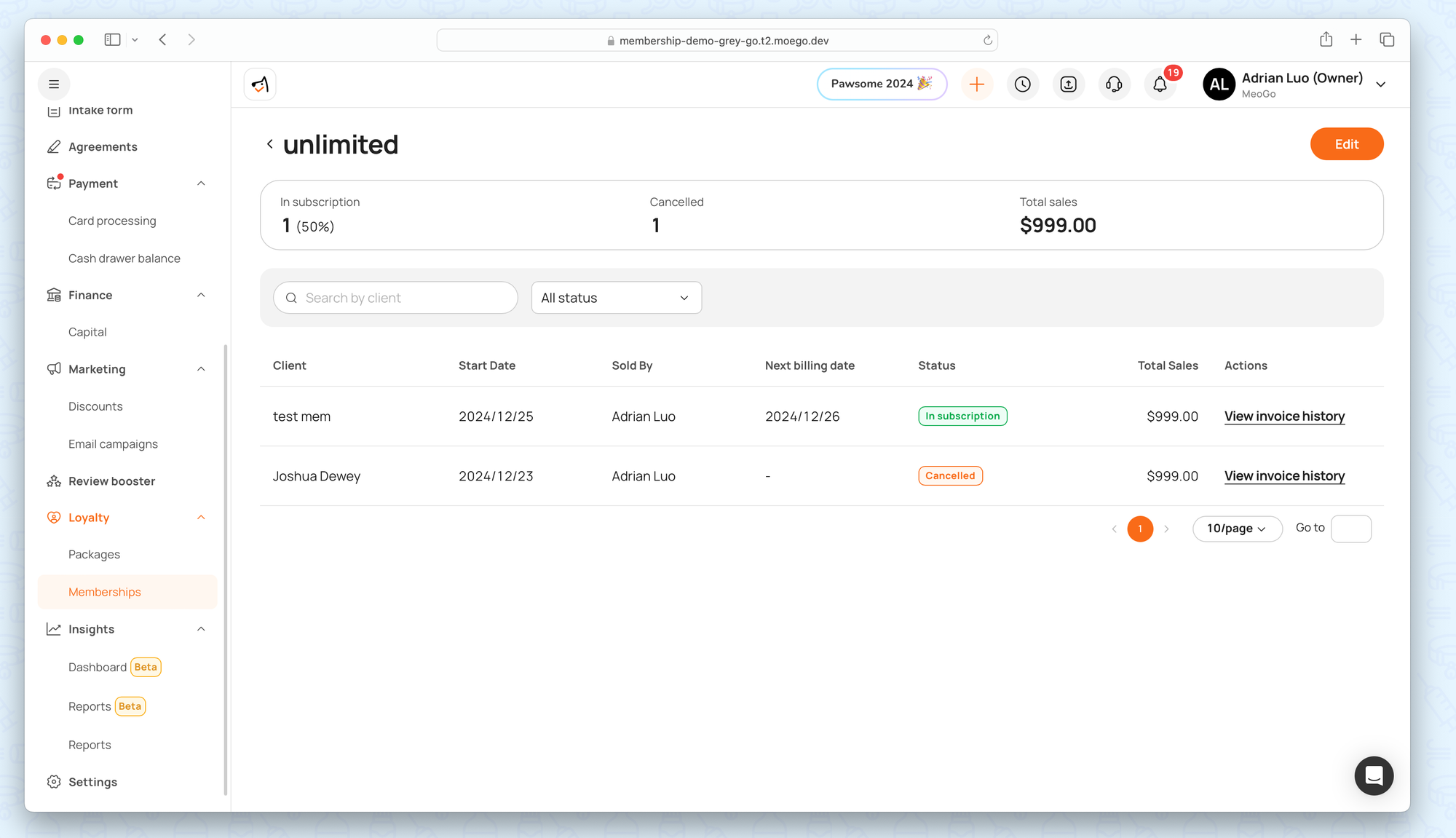Click the Pawsome 2024 banner button
1456x838 pixels.
pyautogui.click(x=881, y=84)
